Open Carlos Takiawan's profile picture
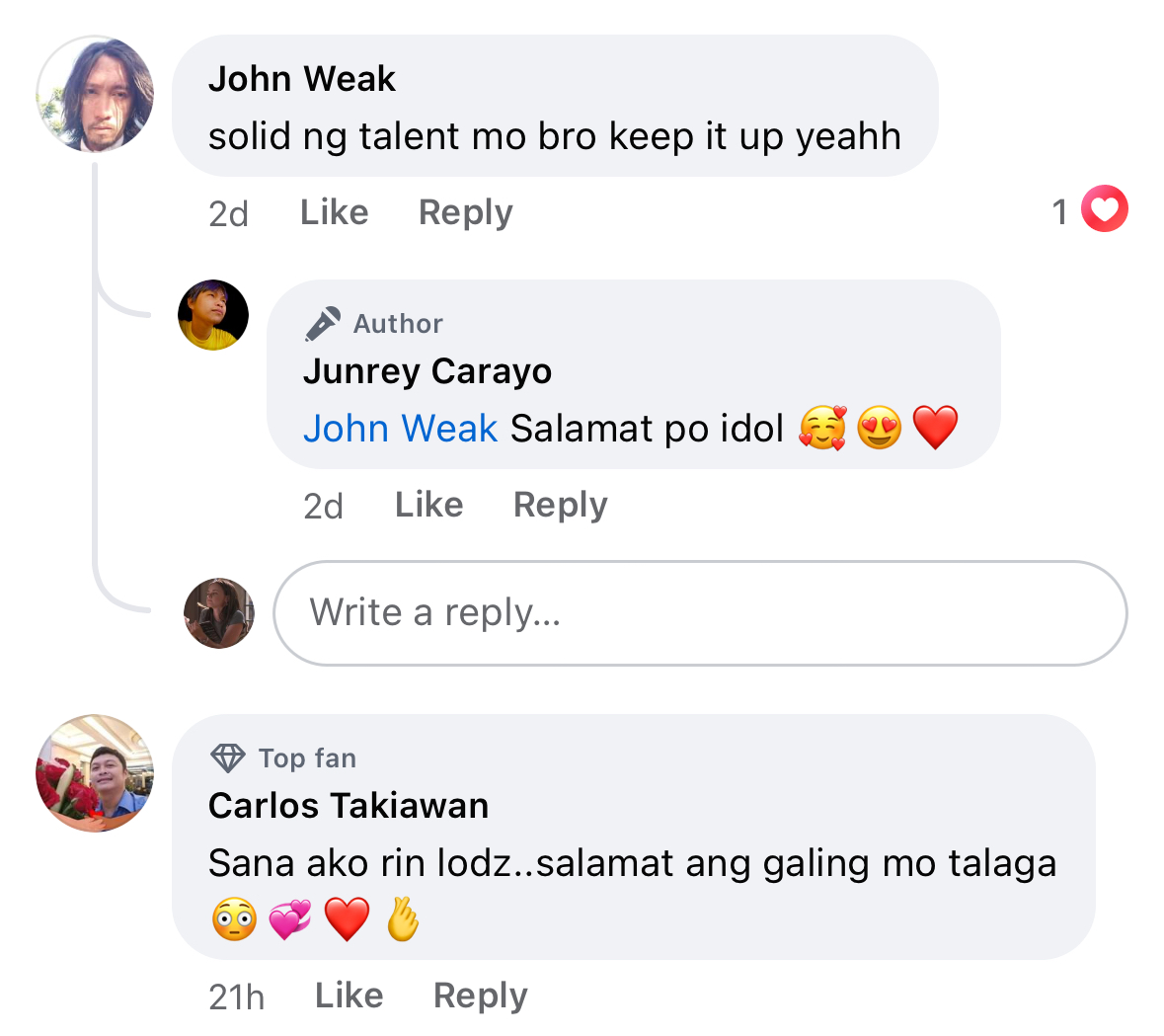Screen dimensions: 1164x1036 (x=95, y=773)
